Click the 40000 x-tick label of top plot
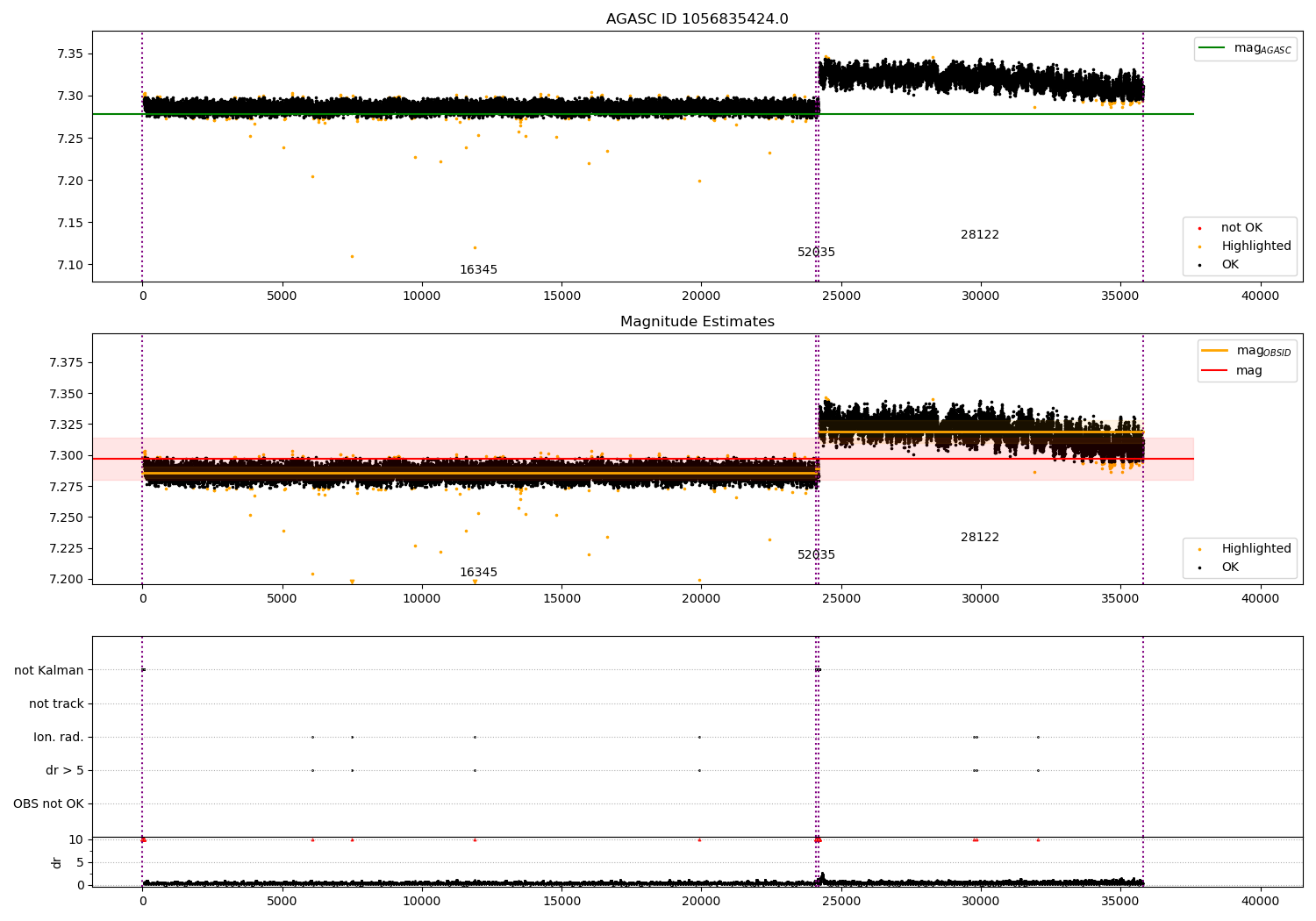The width and height of the screenshot is (1316, 921). pos(1260,296)
